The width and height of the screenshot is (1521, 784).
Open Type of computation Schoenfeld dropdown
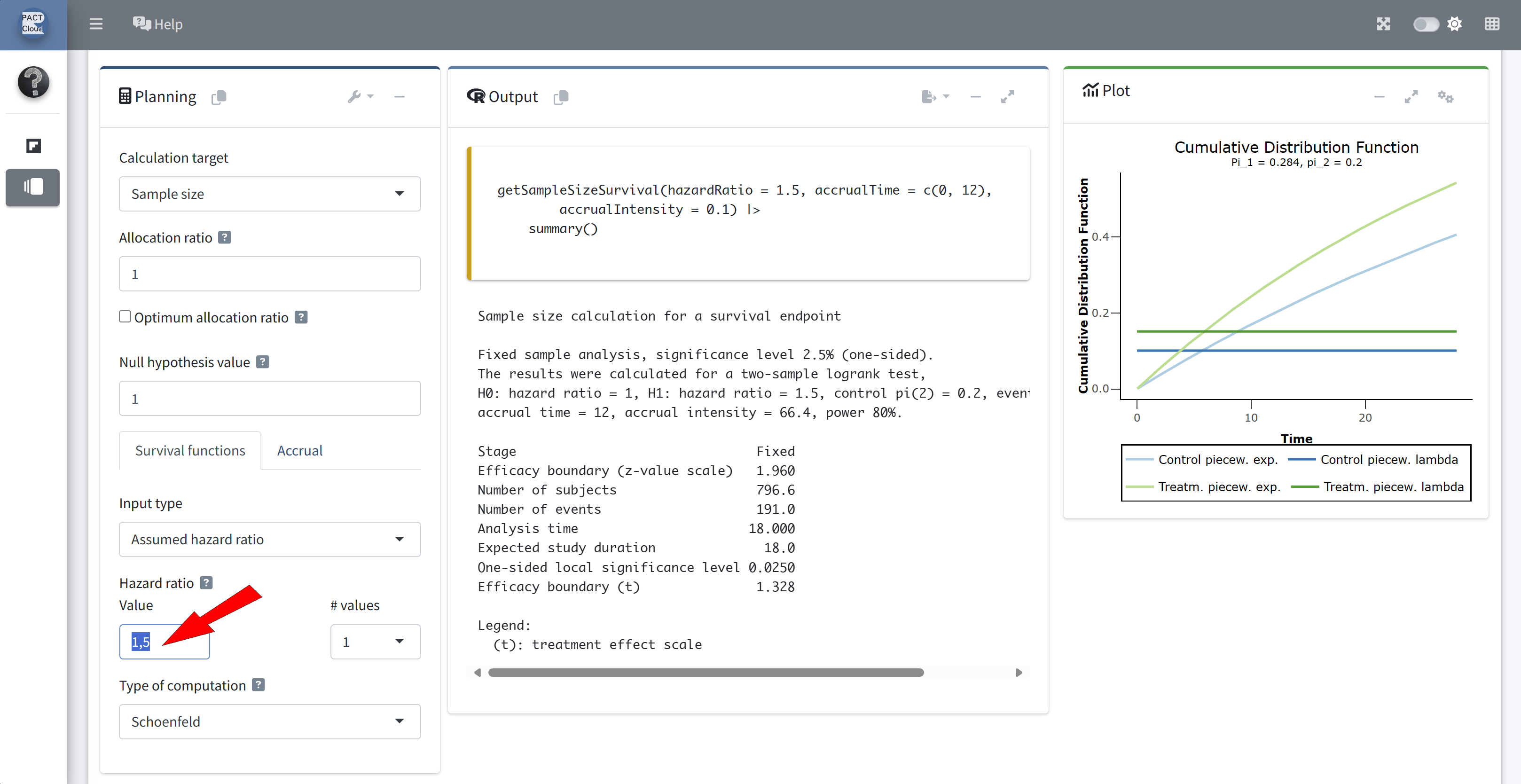269,721
